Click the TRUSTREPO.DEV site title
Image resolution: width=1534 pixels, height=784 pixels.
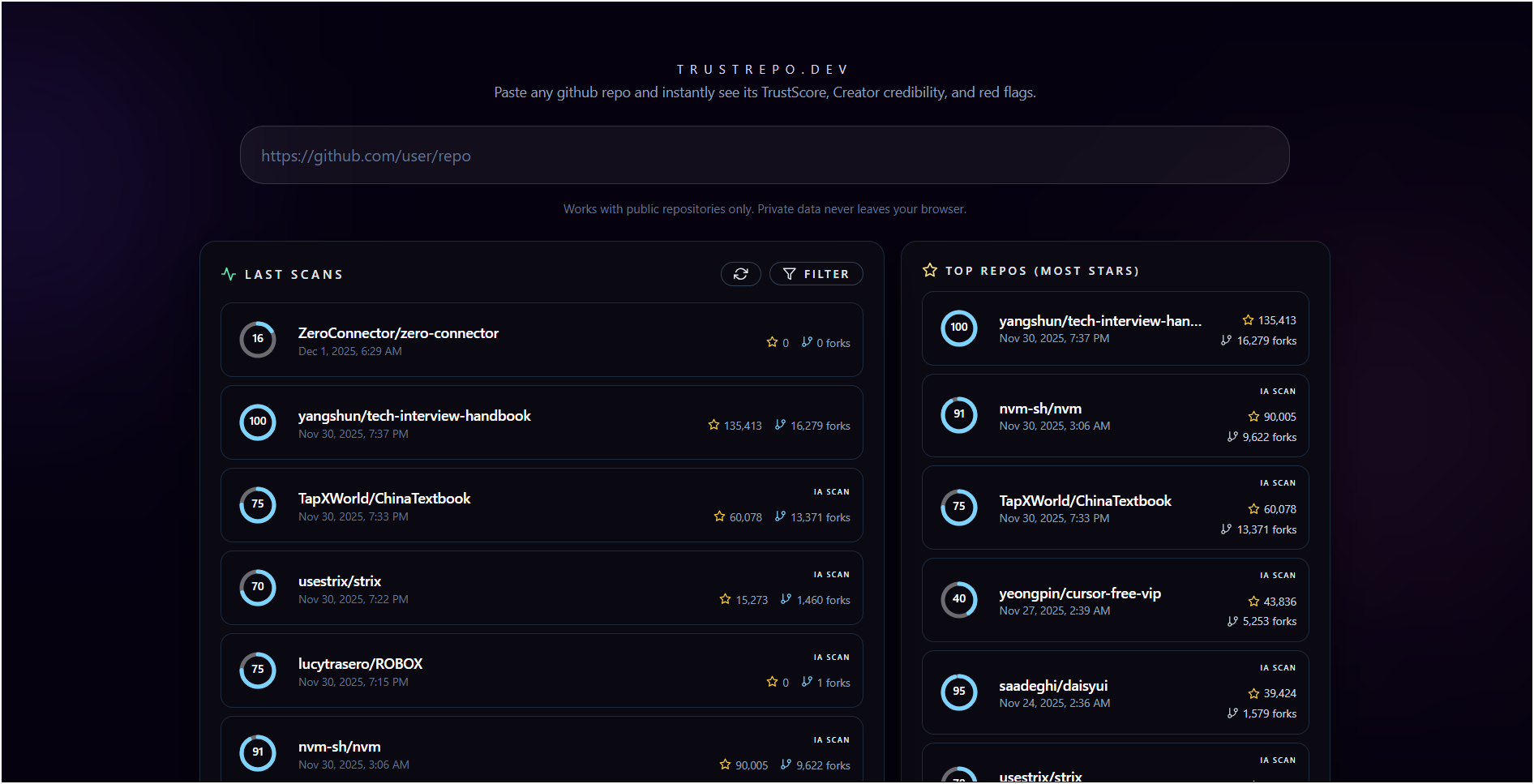(763, 69)
